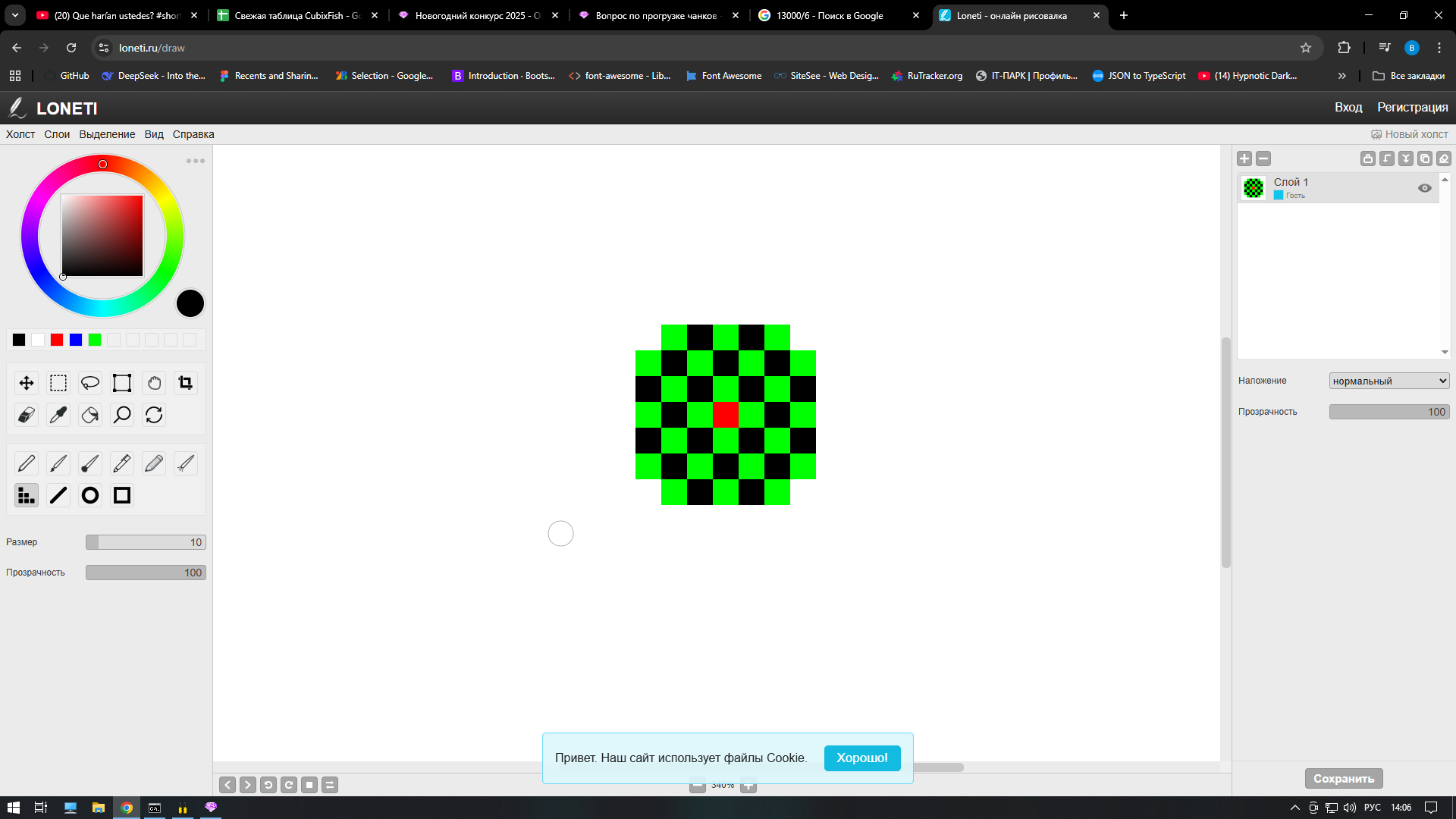
Task: Choose the Crop tool
Action: [186, 383]
